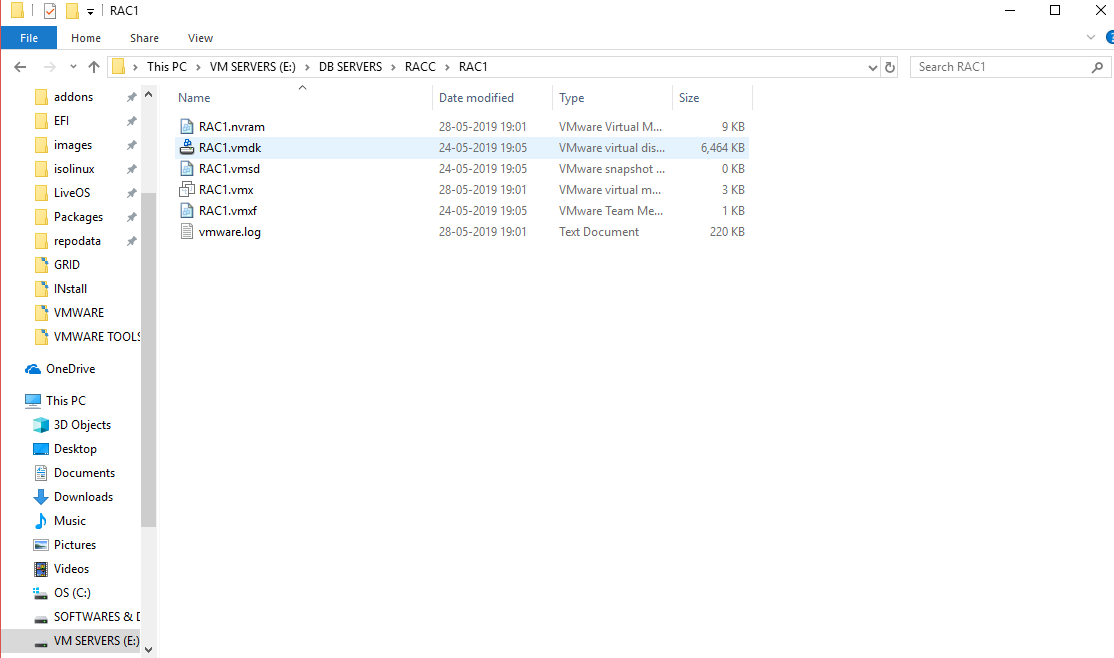Viewport: 1114px width, 658px height.
Task: Expand the ribbon with the chevron
Action: click(x=1091, y=37)
